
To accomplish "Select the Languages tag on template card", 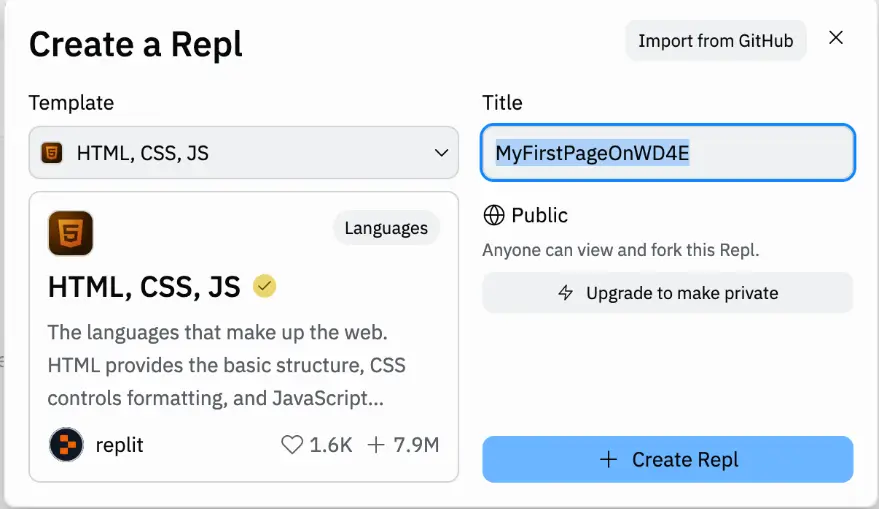I will pyautogui.click(x=386, y=228).
